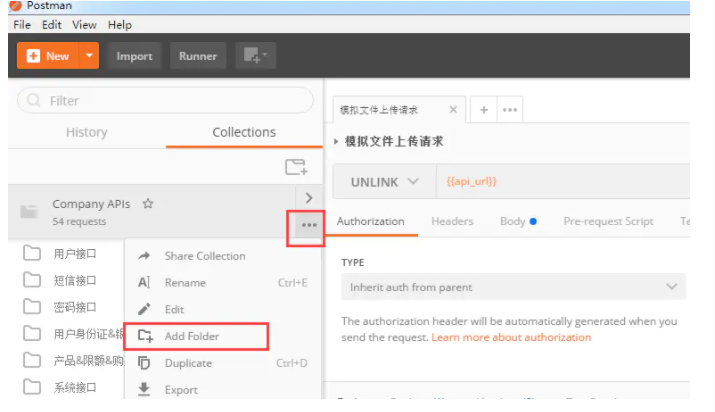Click the Rename text-cursor icon
Screen dimensions: 715x412
pos(144,283)
